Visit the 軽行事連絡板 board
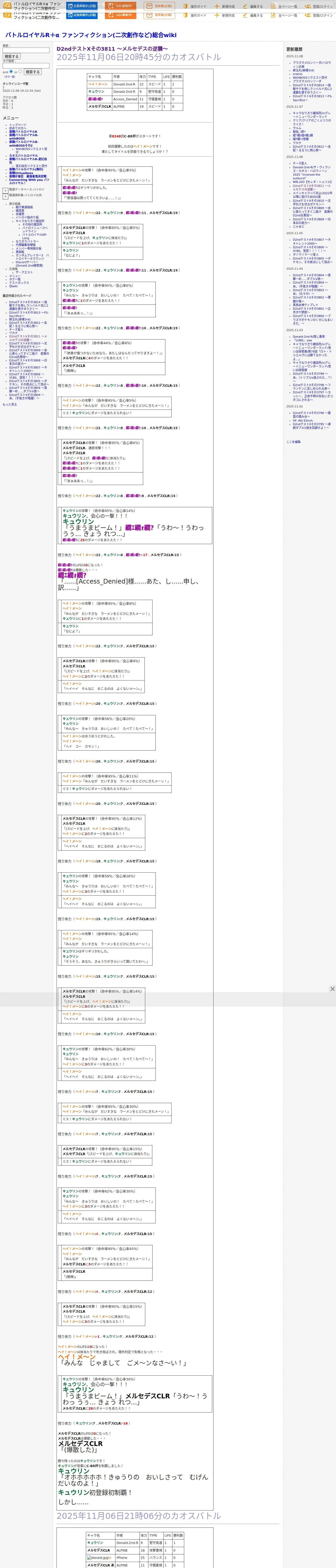This screenshot has width=336, height=1568. tap(24, 207)
